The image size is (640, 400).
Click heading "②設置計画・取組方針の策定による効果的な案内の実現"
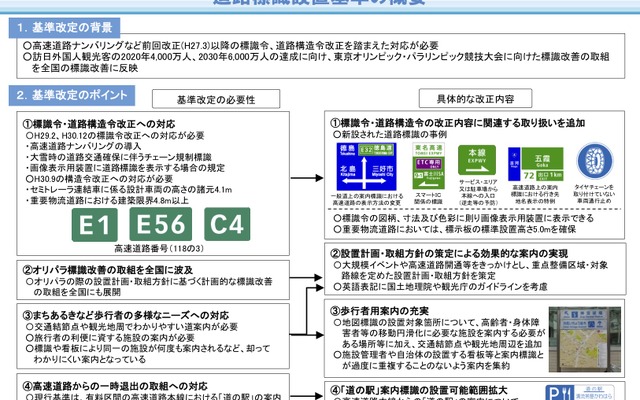449,253
